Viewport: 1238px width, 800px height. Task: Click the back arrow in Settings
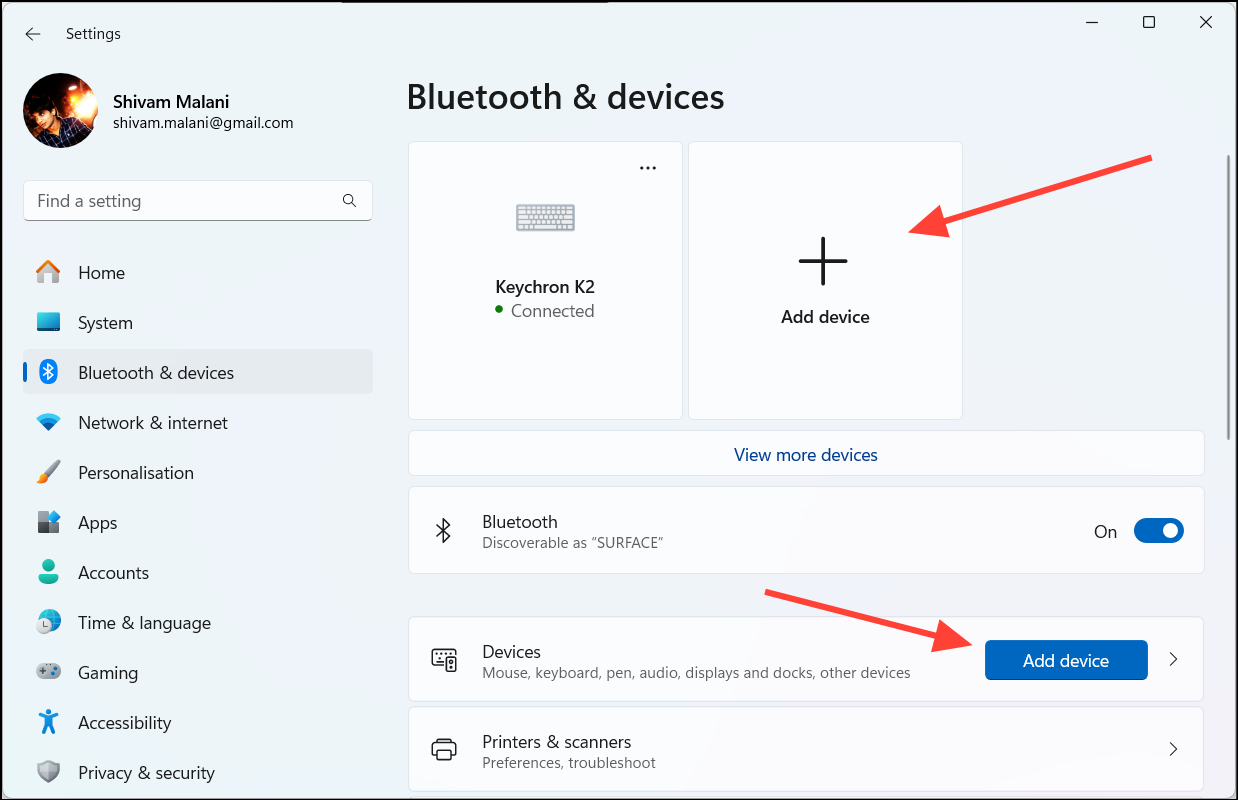coord(33,34)
